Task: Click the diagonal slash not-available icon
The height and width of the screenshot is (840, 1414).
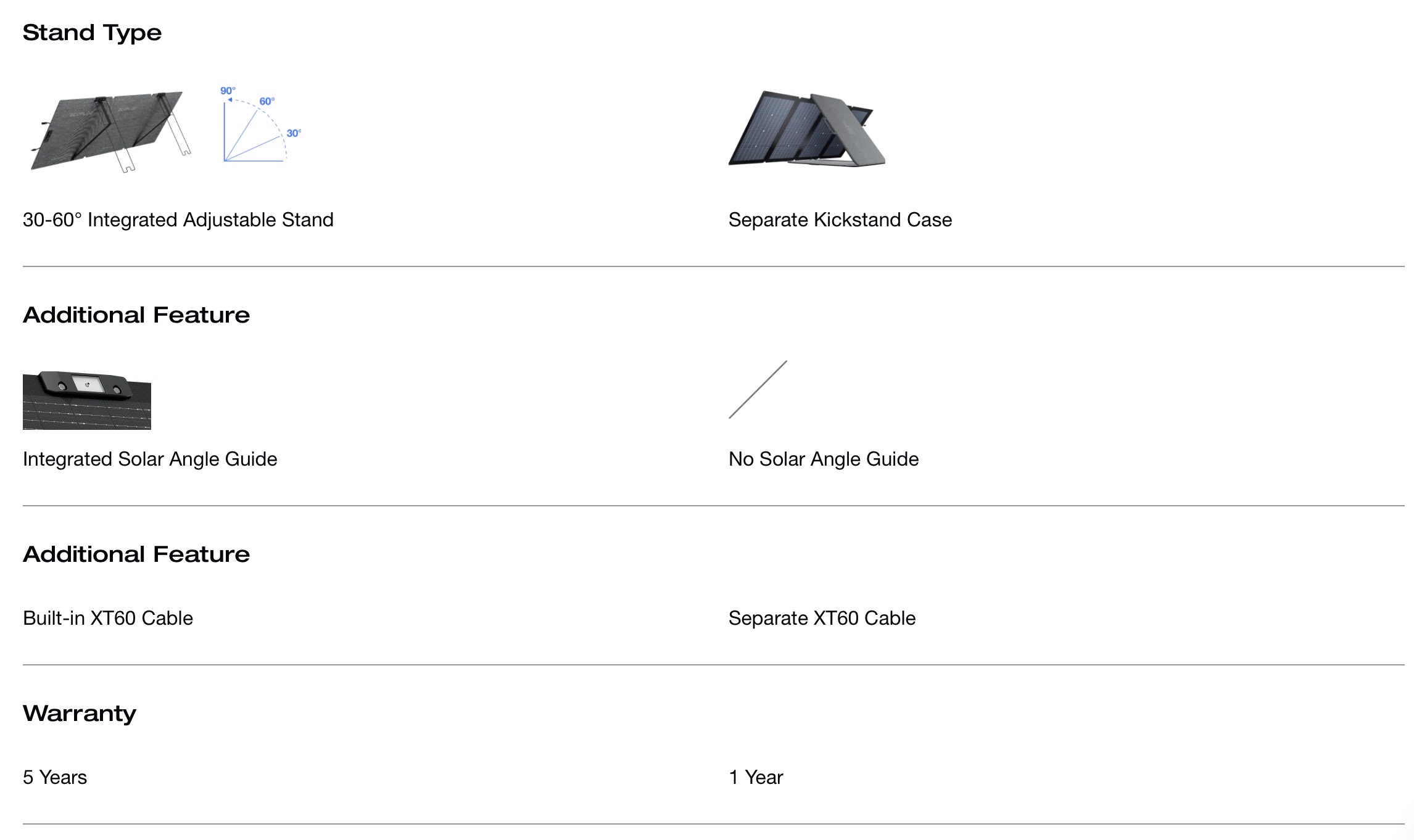Action: pyautogui.click(x=758, y=390)
